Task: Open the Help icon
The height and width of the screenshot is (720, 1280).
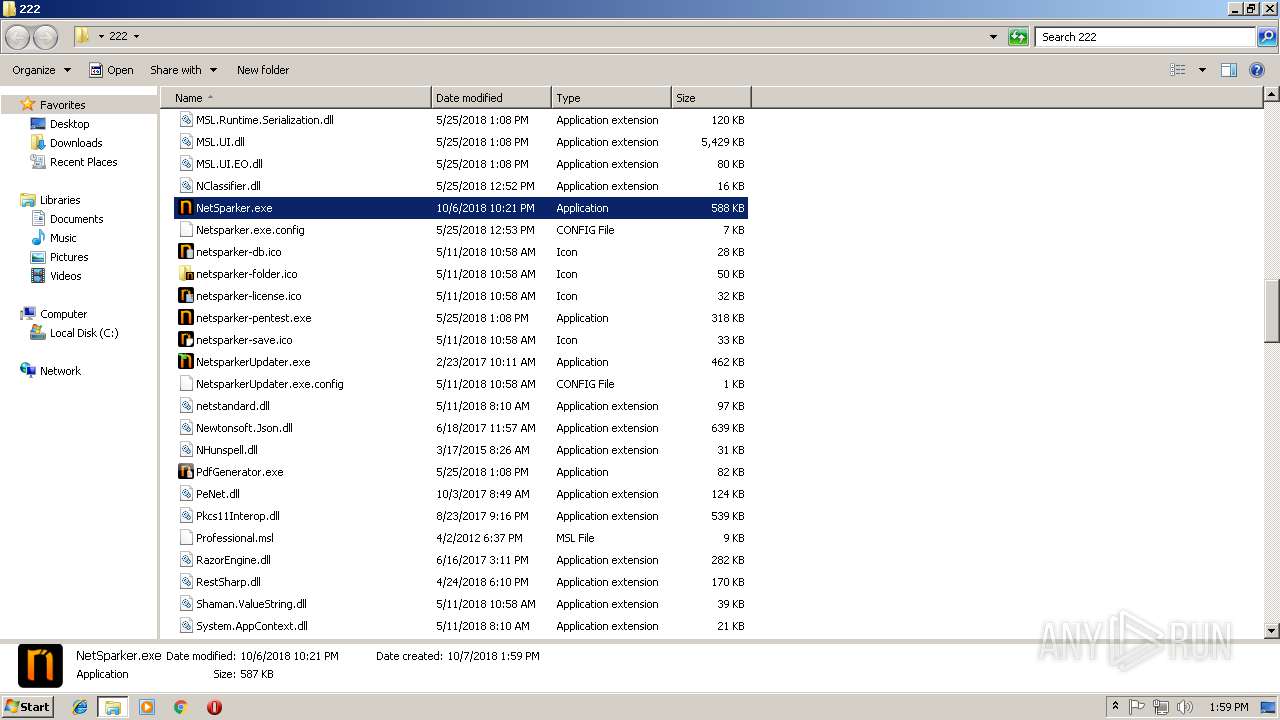Action: pyautogui.click(x=1257, y=70)
